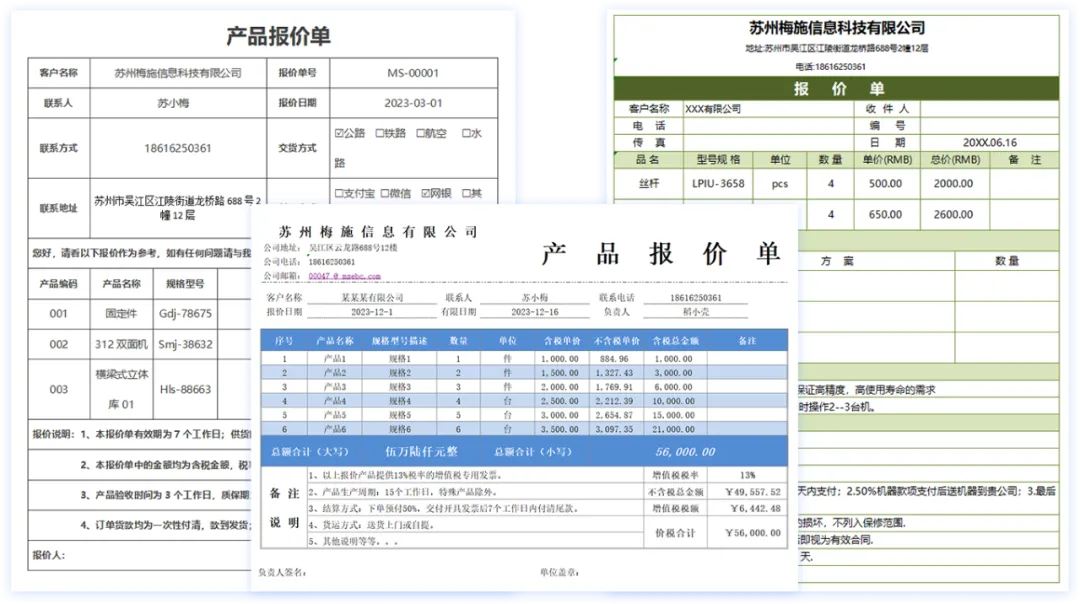Select the 13% VAT rate cell
This screenshot has height=604, width=1080.
pos(747,475)
